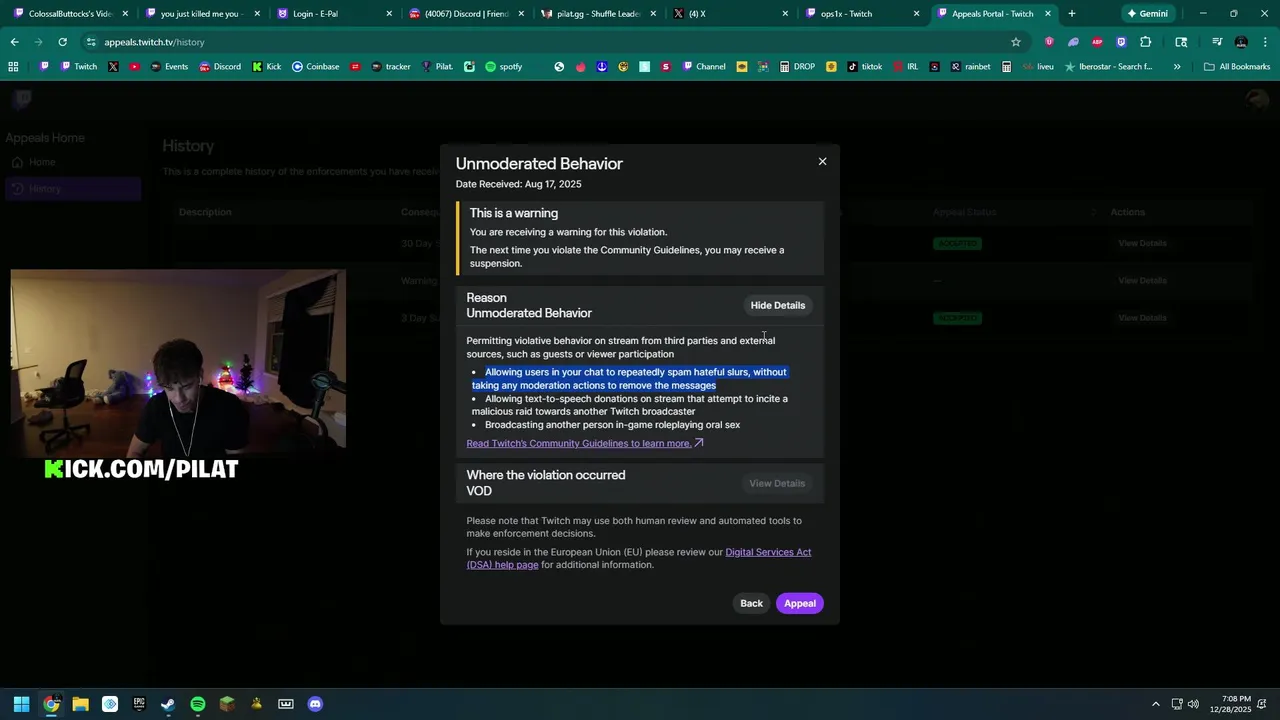
Task: Click Home in the Appeals sidebar
Action: [x=72, y=162]
